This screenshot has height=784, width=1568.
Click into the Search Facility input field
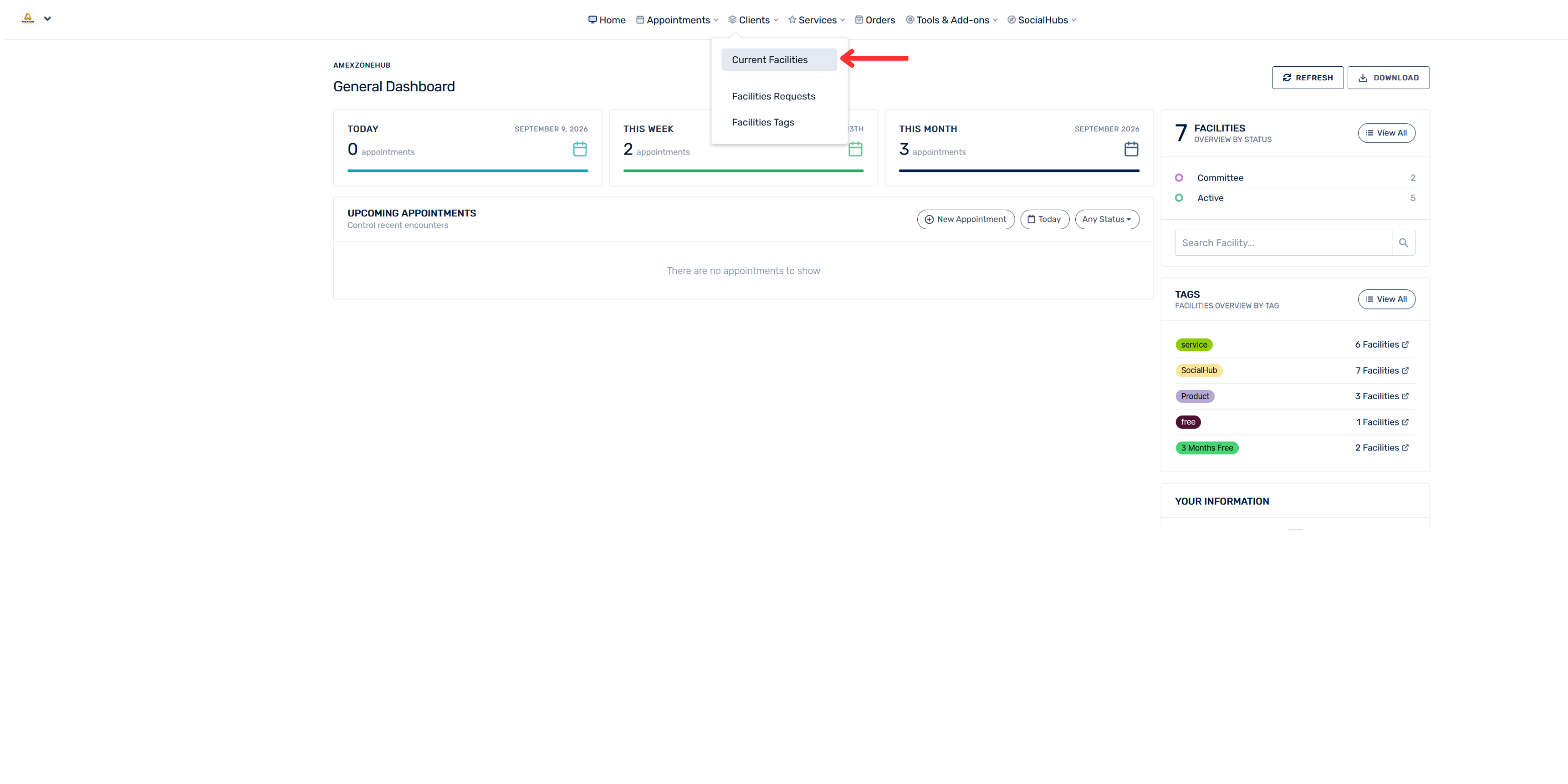tap(1283, 243)
